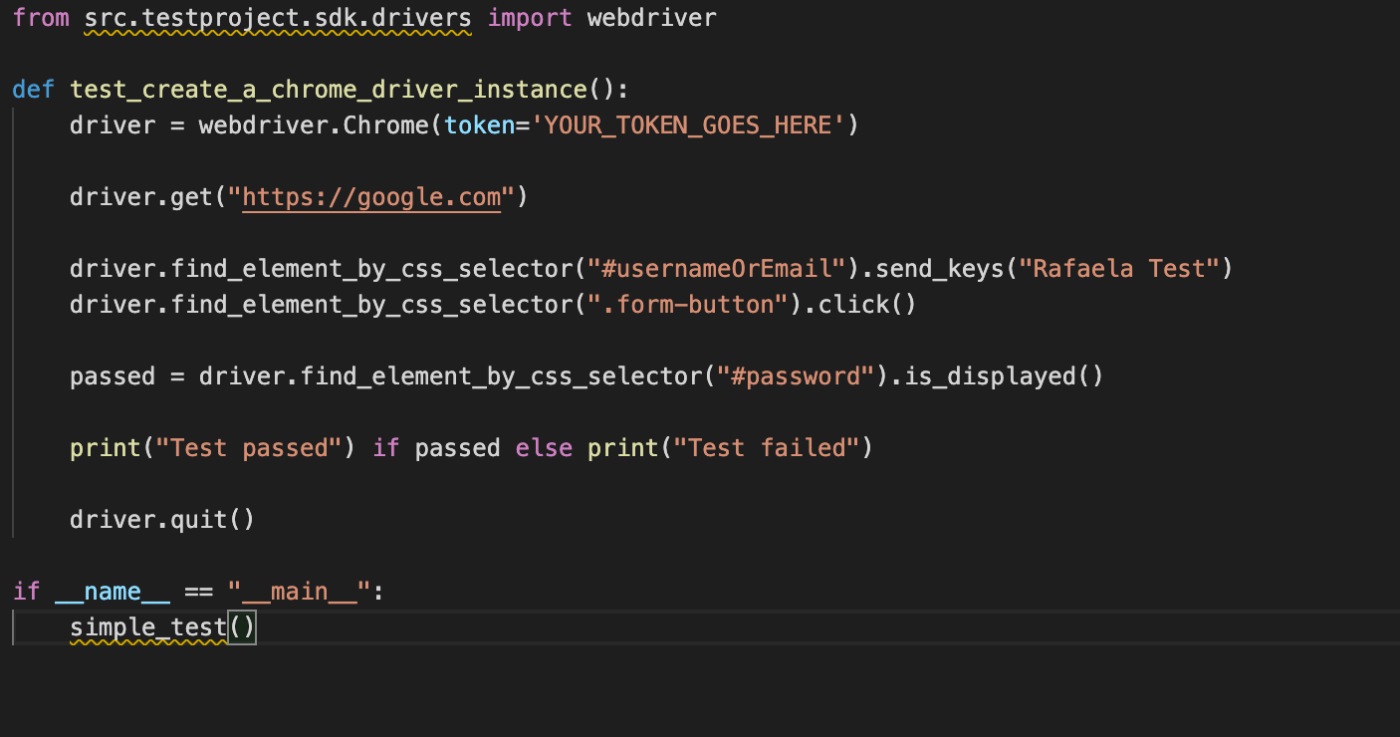Click the driver.quit() statement
Screen dimensions: 1400x737
(162, 520)
